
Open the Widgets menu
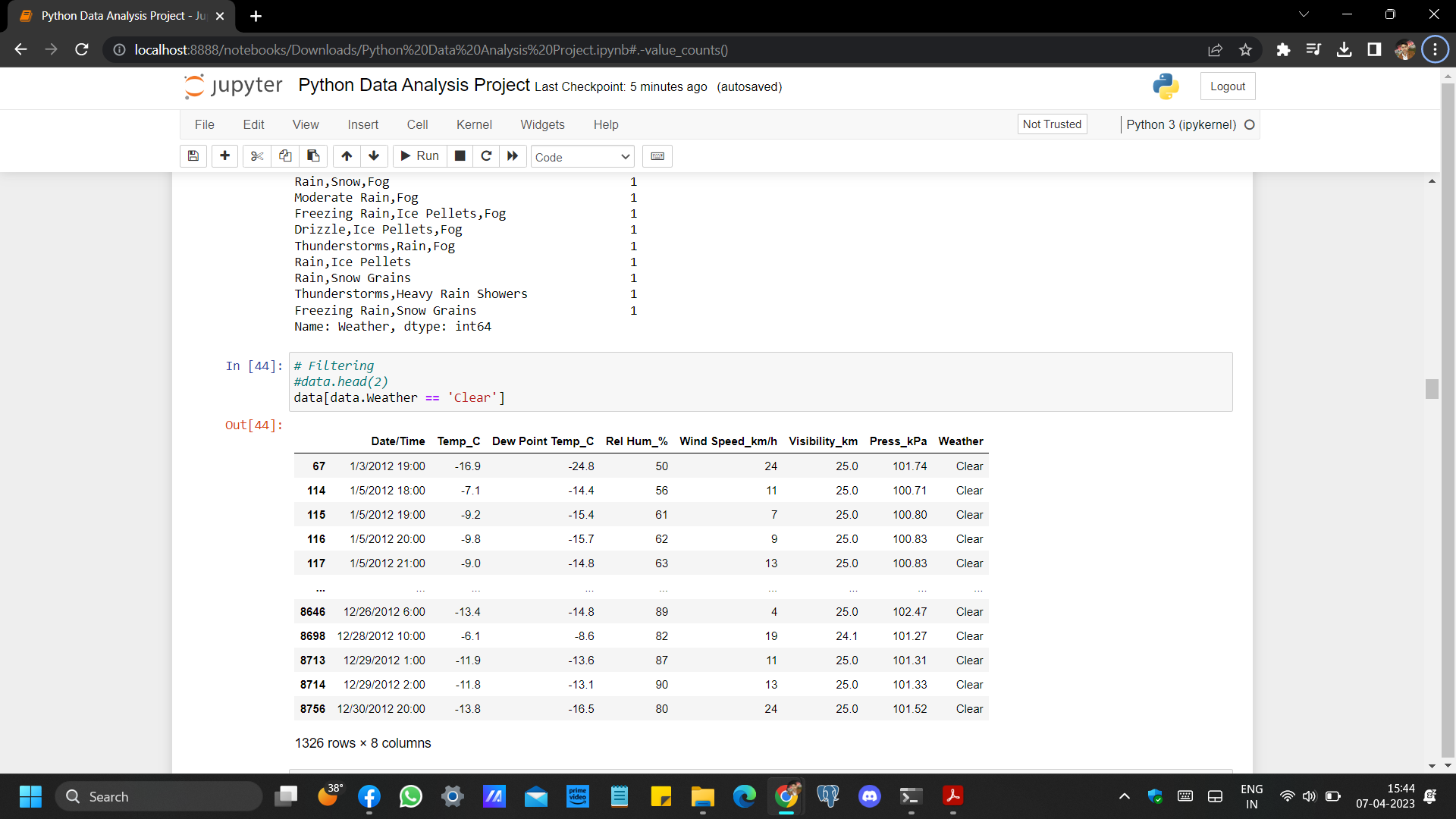[x=542, y=124]
